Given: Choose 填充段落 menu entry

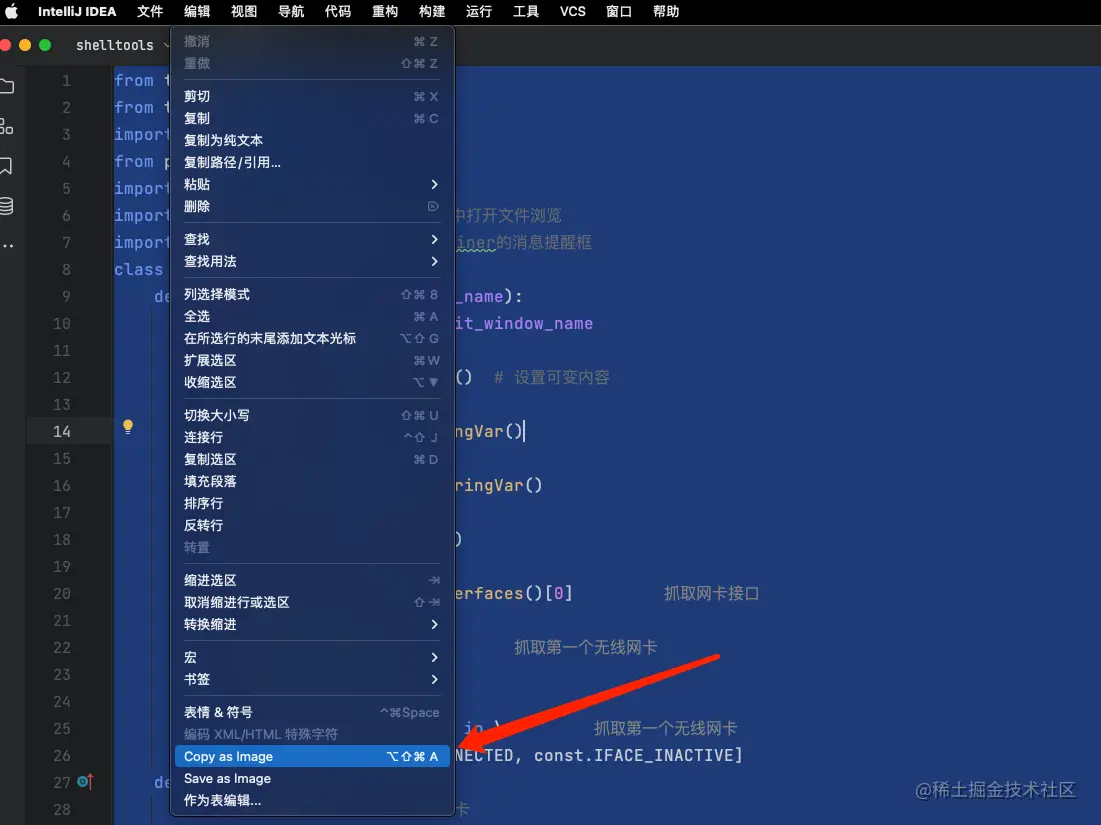Looking at the screenshot, I should (x=312, y=481).
